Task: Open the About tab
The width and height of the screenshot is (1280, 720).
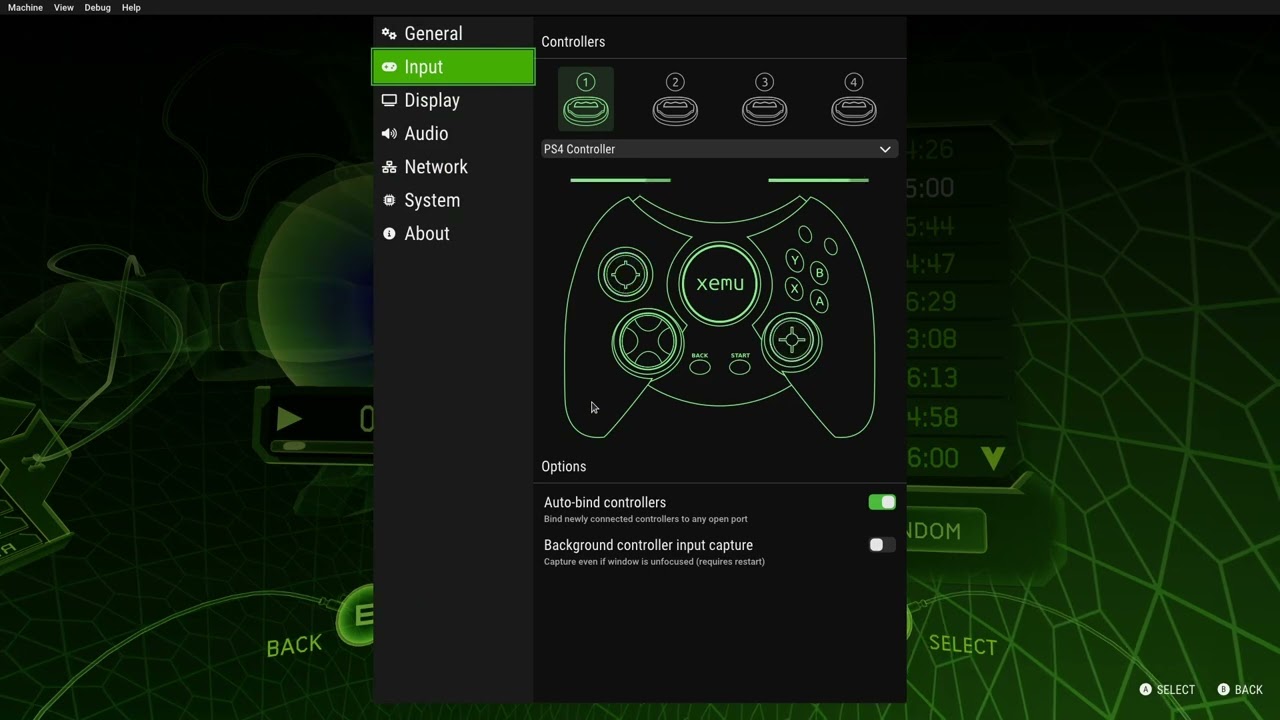Action: 453,233
